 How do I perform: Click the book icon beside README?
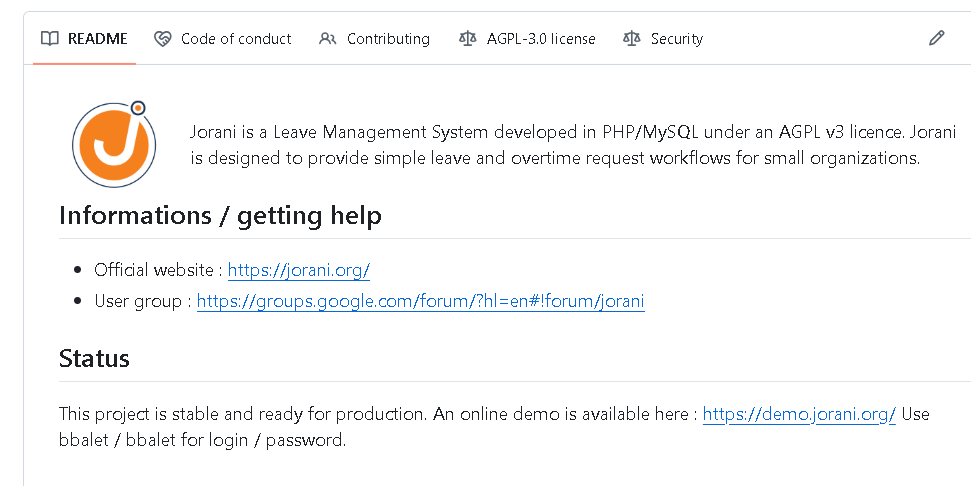(50, 39)
